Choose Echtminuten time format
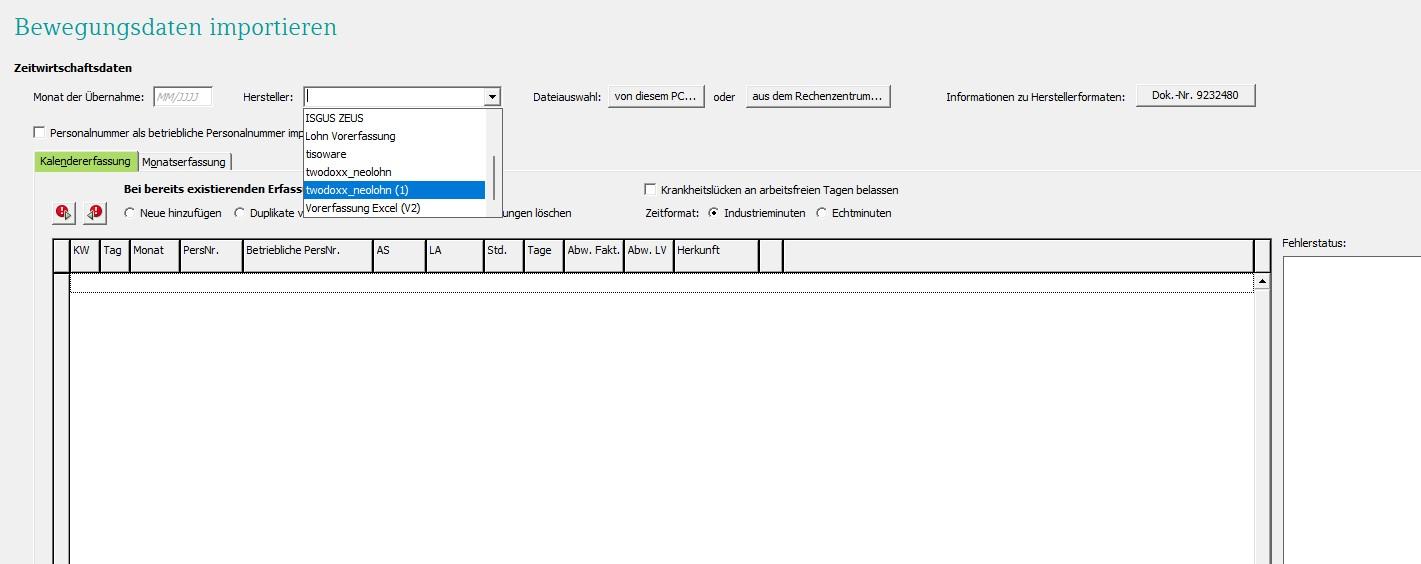The height and width of the screenshot is (564, 1421). [822, 213]
